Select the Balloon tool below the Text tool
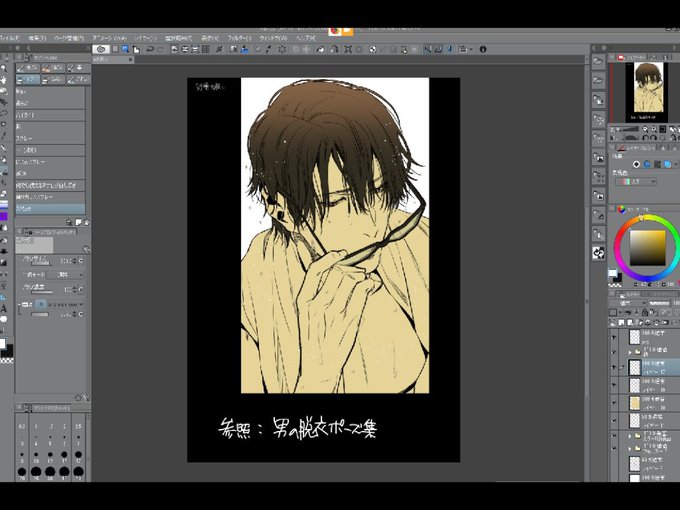Image resolution: width=680 pixels, height=510 pixels. [x=3, y=320]
